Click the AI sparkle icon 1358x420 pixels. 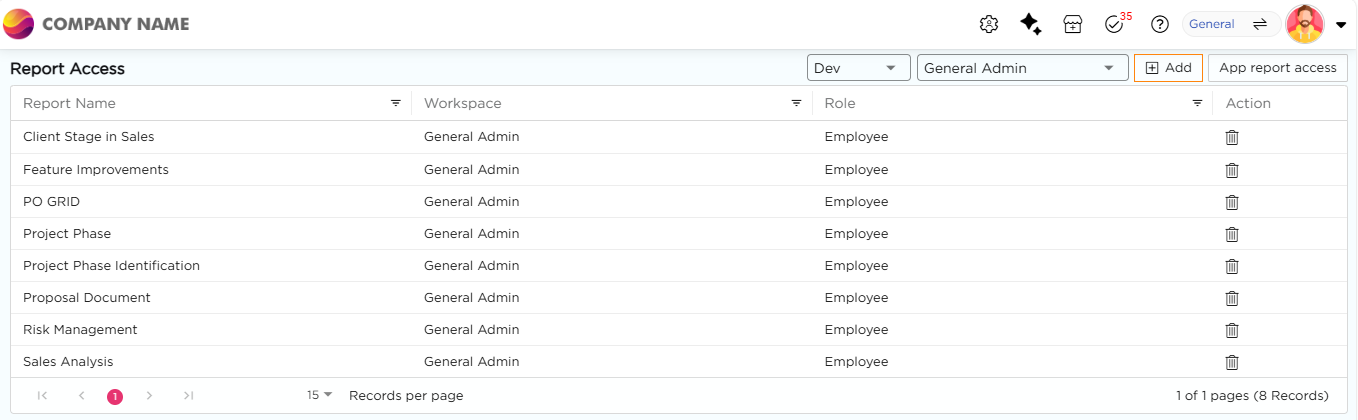[1031, 24]
